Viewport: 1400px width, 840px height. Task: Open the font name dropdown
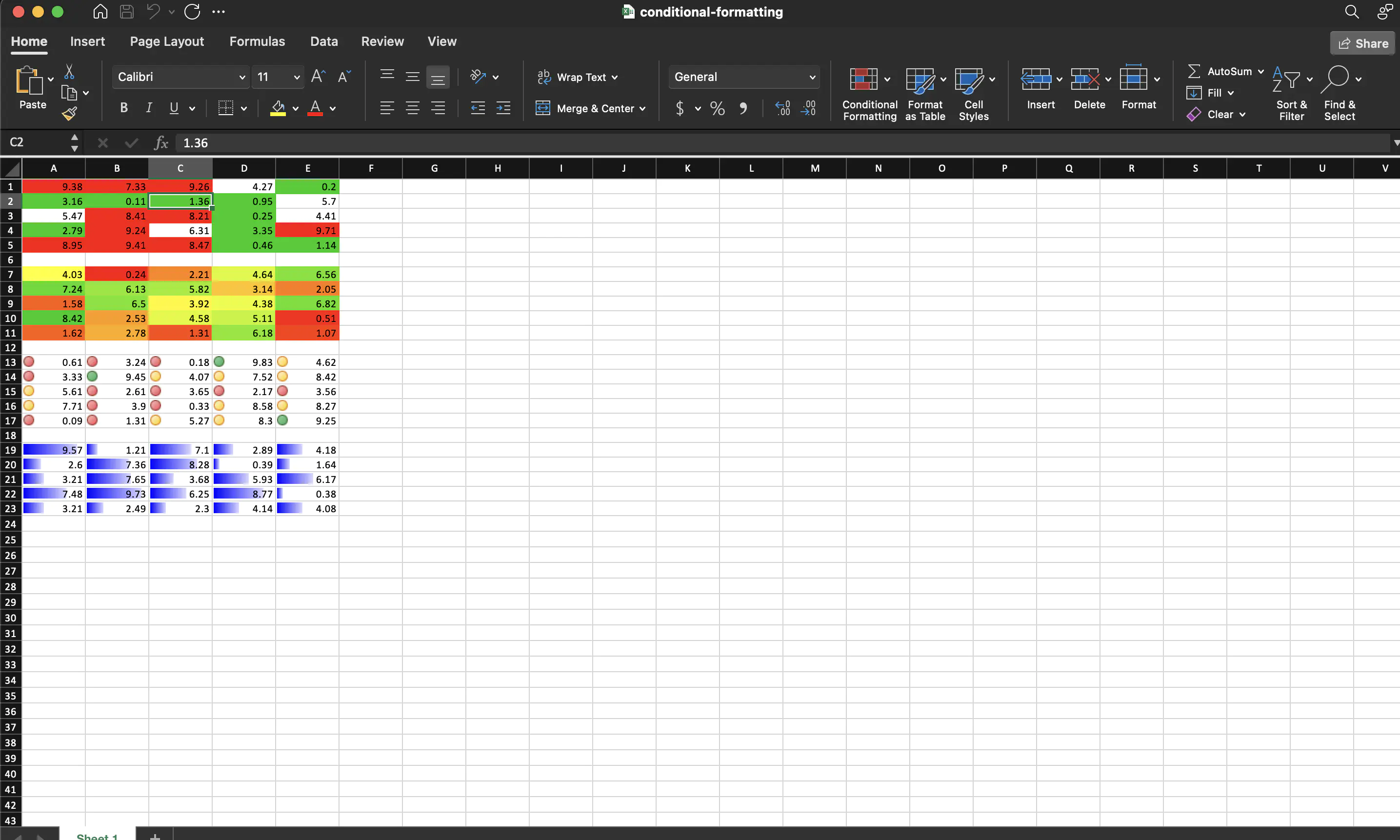click(242, 77)
